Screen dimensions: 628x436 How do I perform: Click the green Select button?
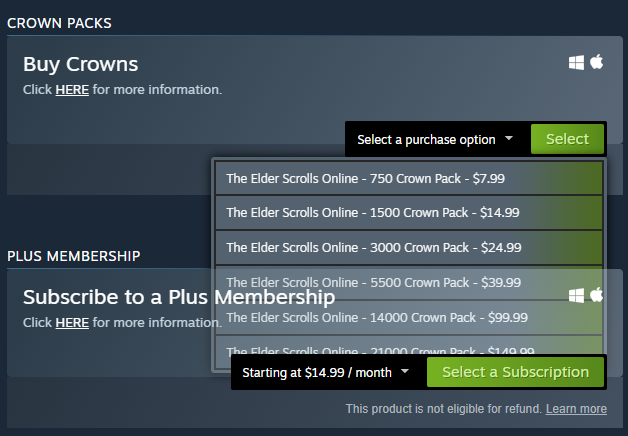tap(567, 139)
